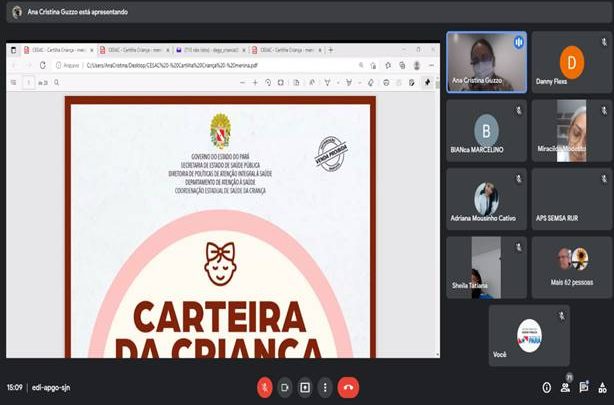Screen dimensions: 614x405
Task: Open the present screen option
Action: [x=305, y=387]
